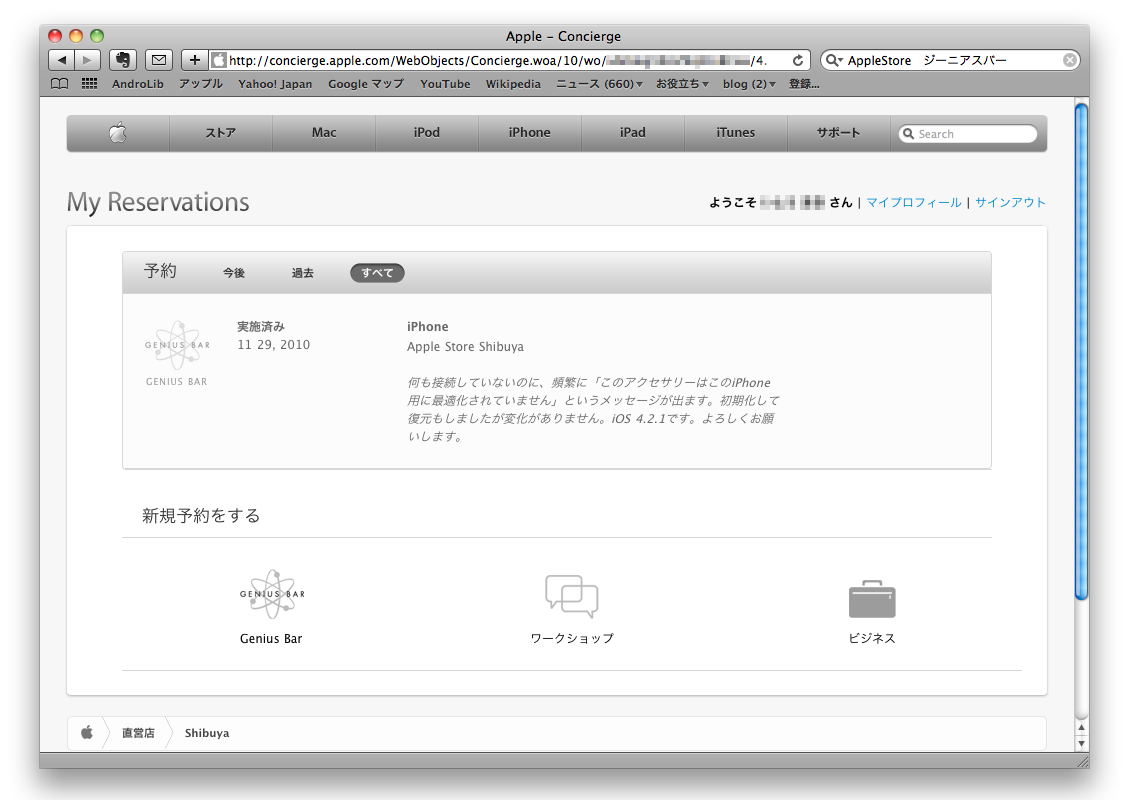Click the scrollbar down arrow
1129x800 pixels.
click(x=1081, y=742)
